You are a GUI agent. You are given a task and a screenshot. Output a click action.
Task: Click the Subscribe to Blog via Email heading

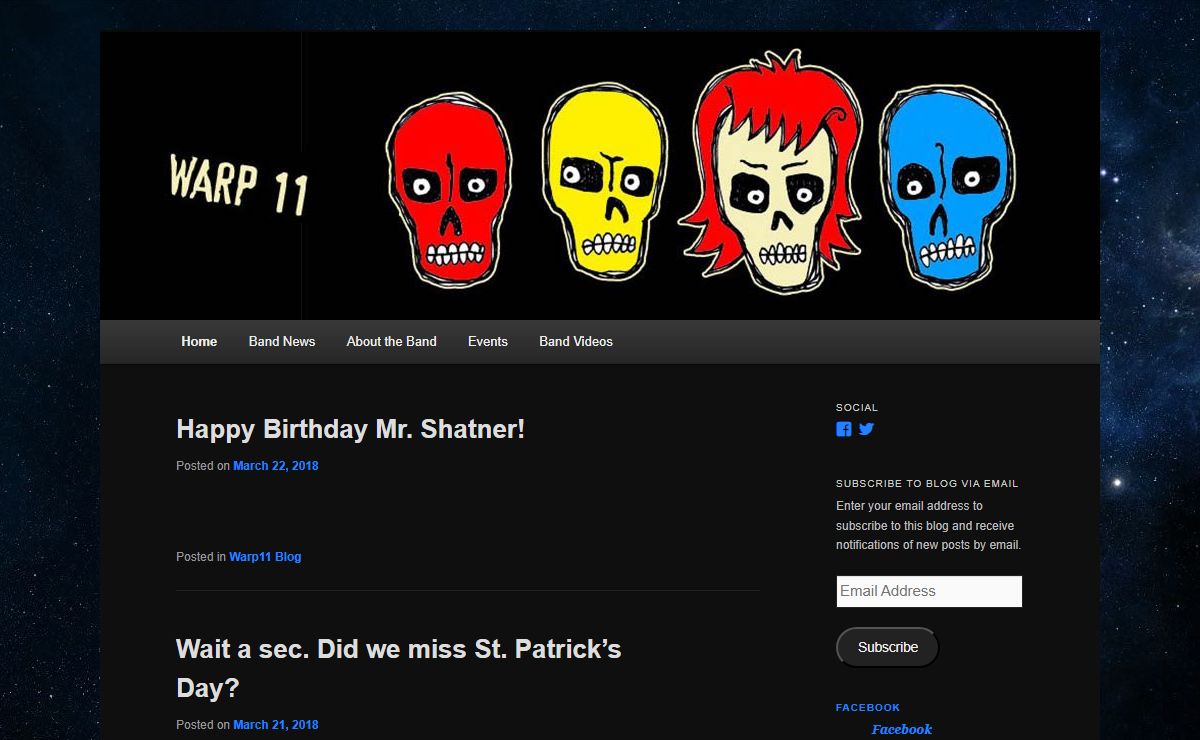pyautogui.click(x=927, y=484)
